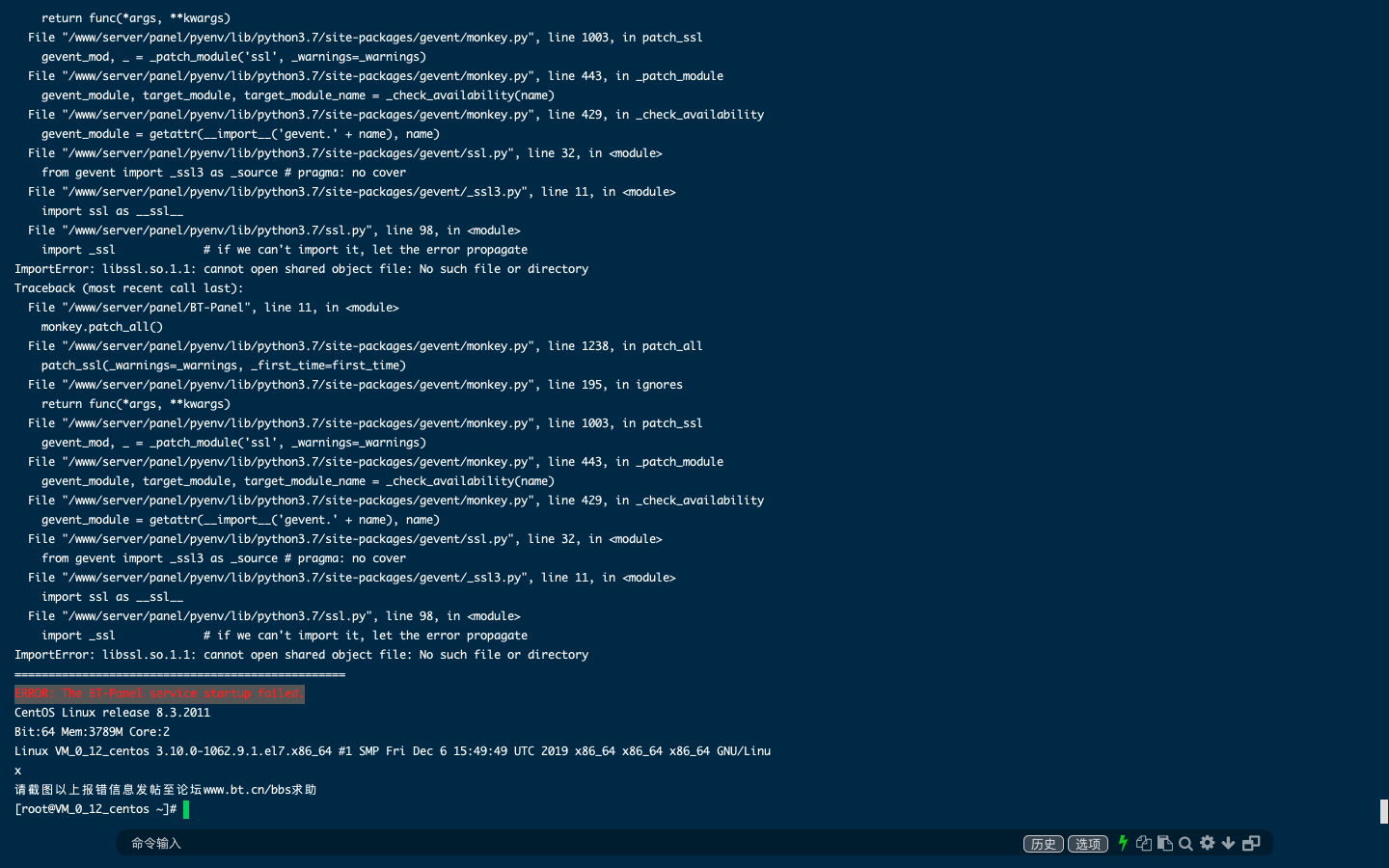This screenshot has height=868, width=1389.
Task: Click the copy icon in command bar
Action: pyautogui.click(x=1144, y=843)
